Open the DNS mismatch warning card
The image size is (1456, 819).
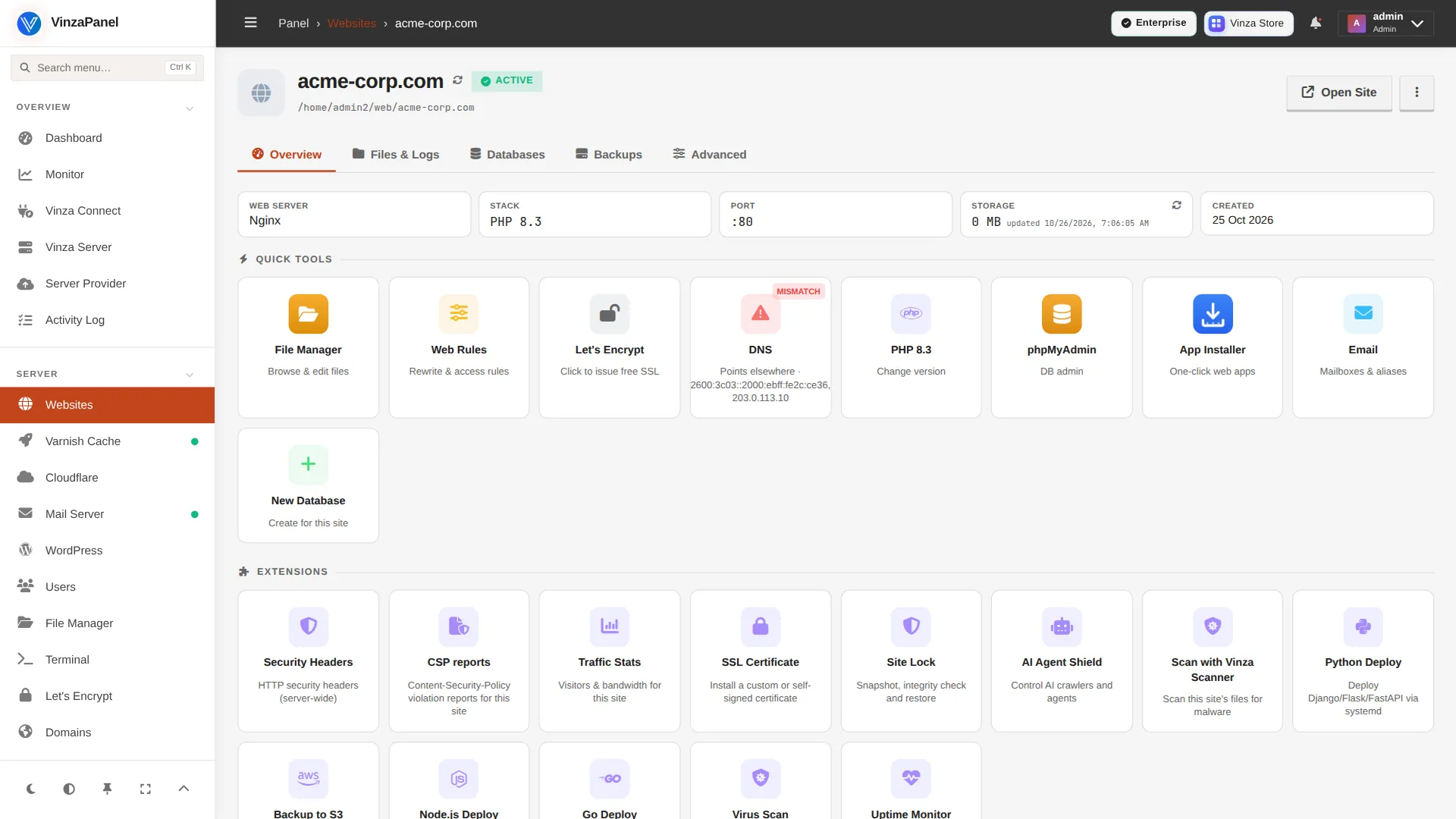point(760,347)
